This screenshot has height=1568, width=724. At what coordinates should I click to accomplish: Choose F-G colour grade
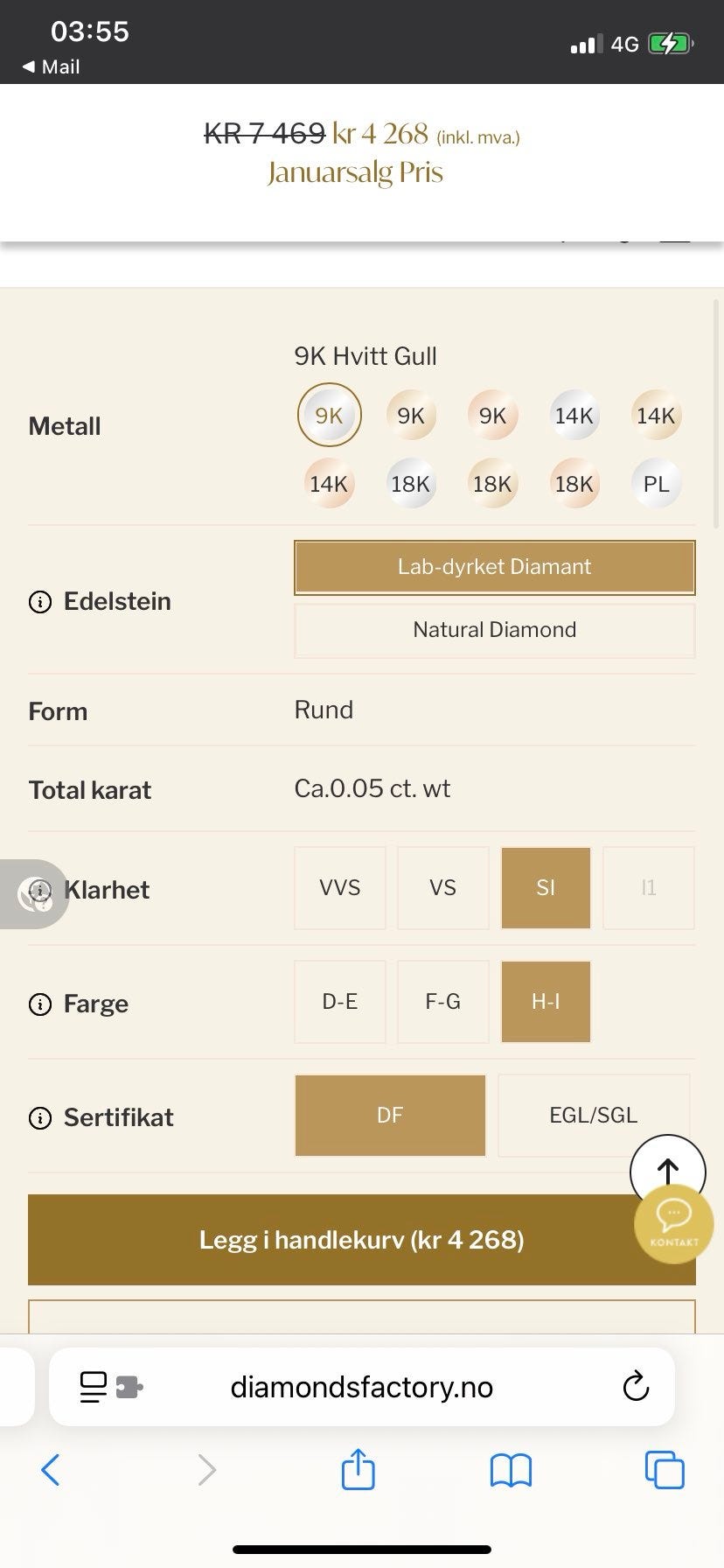coord(442,1002)
